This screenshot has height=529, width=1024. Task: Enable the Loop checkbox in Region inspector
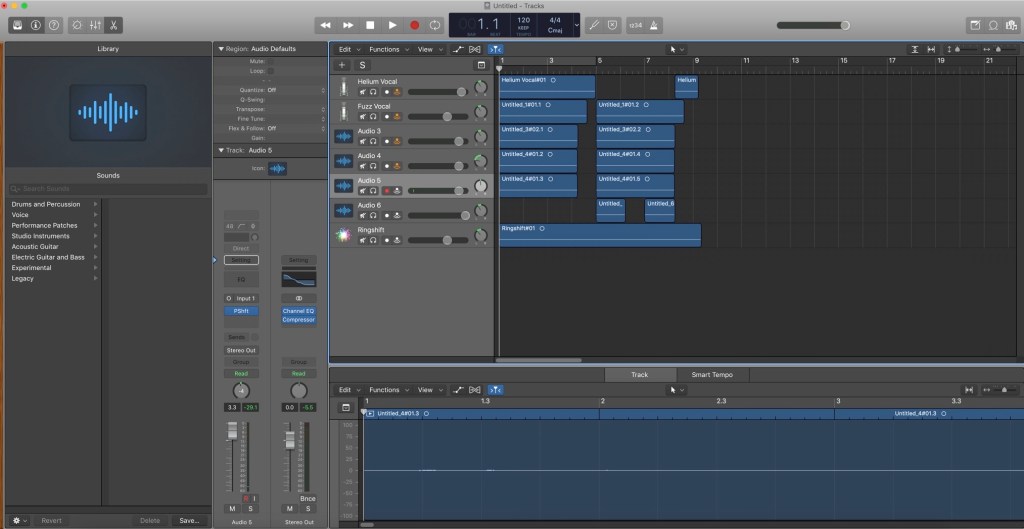pyautogui.click(x=271, y=71)
